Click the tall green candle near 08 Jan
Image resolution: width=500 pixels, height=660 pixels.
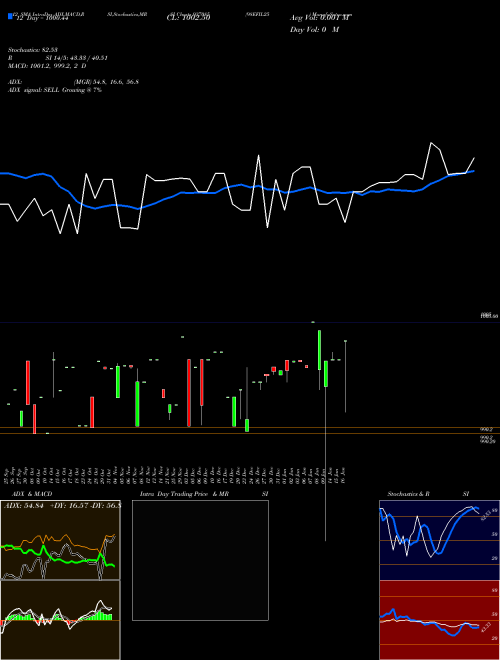319,350
